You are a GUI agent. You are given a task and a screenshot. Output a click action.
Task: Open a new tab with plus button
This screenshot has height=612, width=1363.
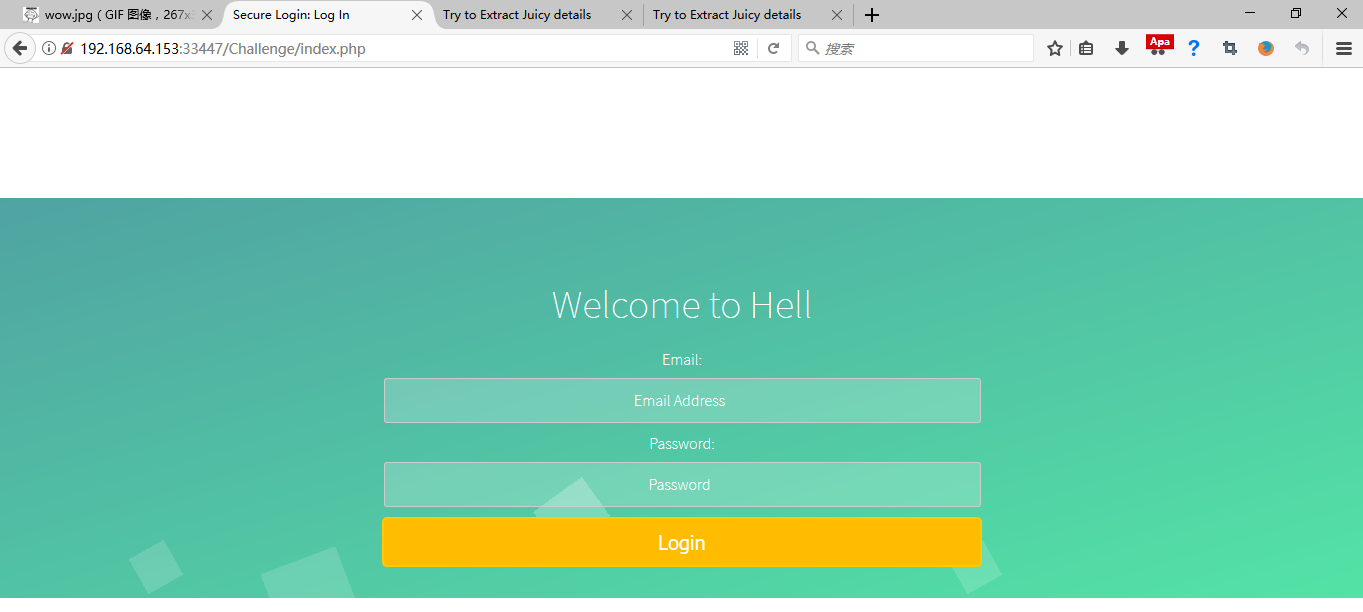[872, 15]
